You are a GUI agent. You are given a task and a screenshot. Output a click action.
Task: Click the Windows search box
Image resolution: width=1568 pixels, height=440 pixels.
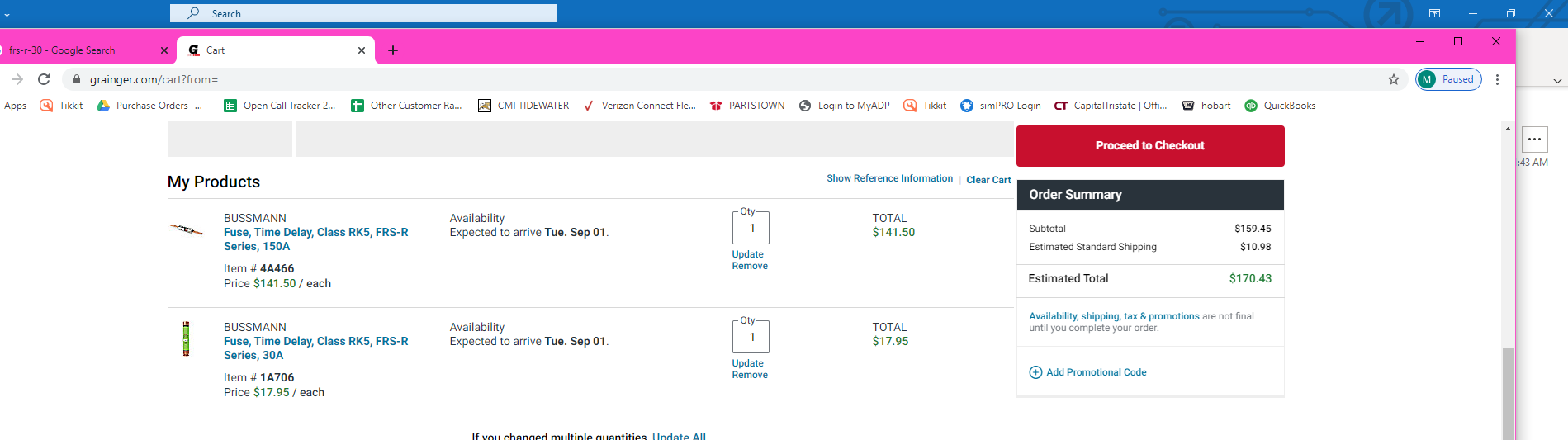coord(363,13)
